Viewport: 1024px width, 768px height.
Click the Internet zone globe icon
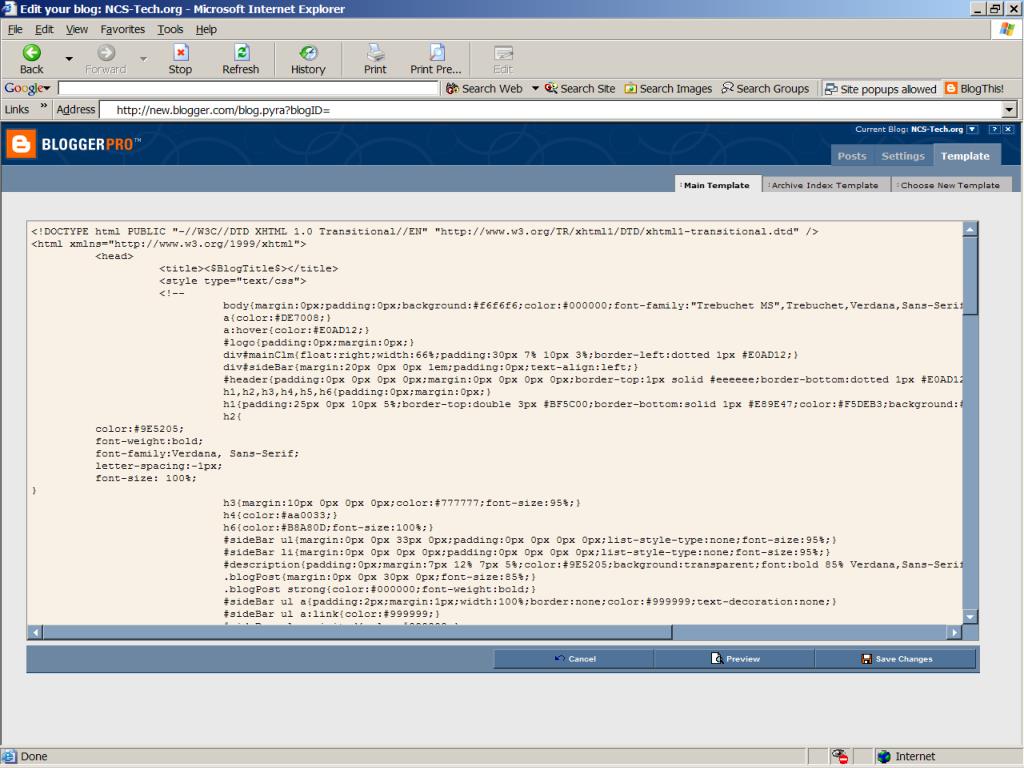point(884,756)
